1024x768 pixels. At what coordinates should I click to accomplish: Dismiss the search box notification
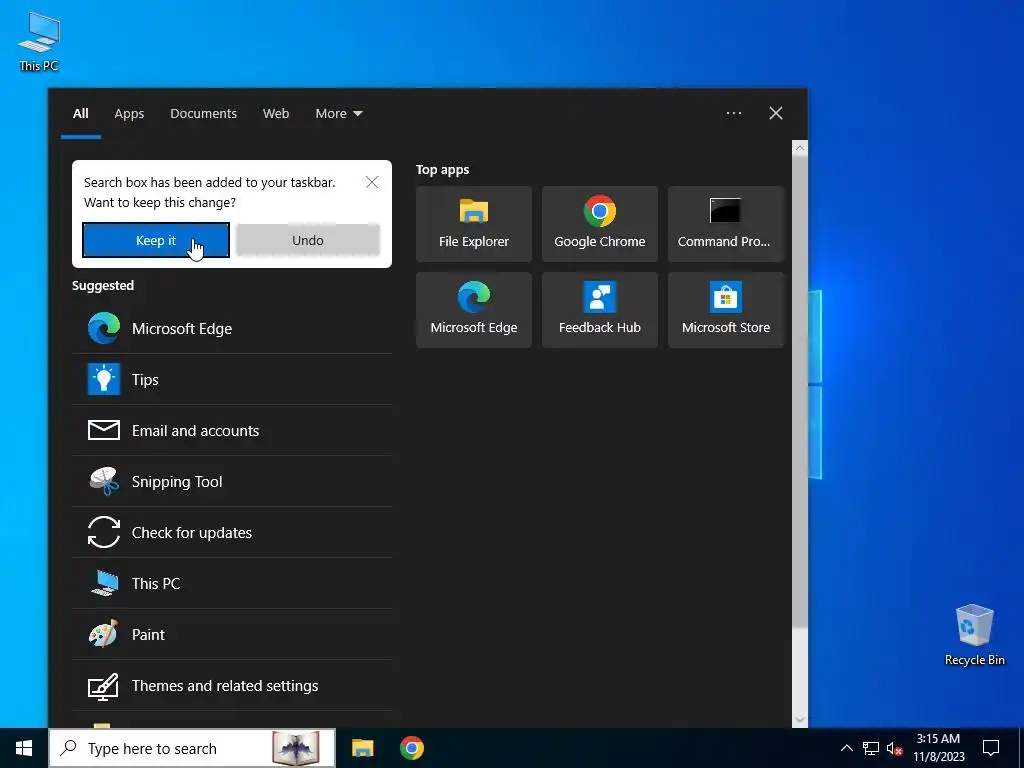372,182
